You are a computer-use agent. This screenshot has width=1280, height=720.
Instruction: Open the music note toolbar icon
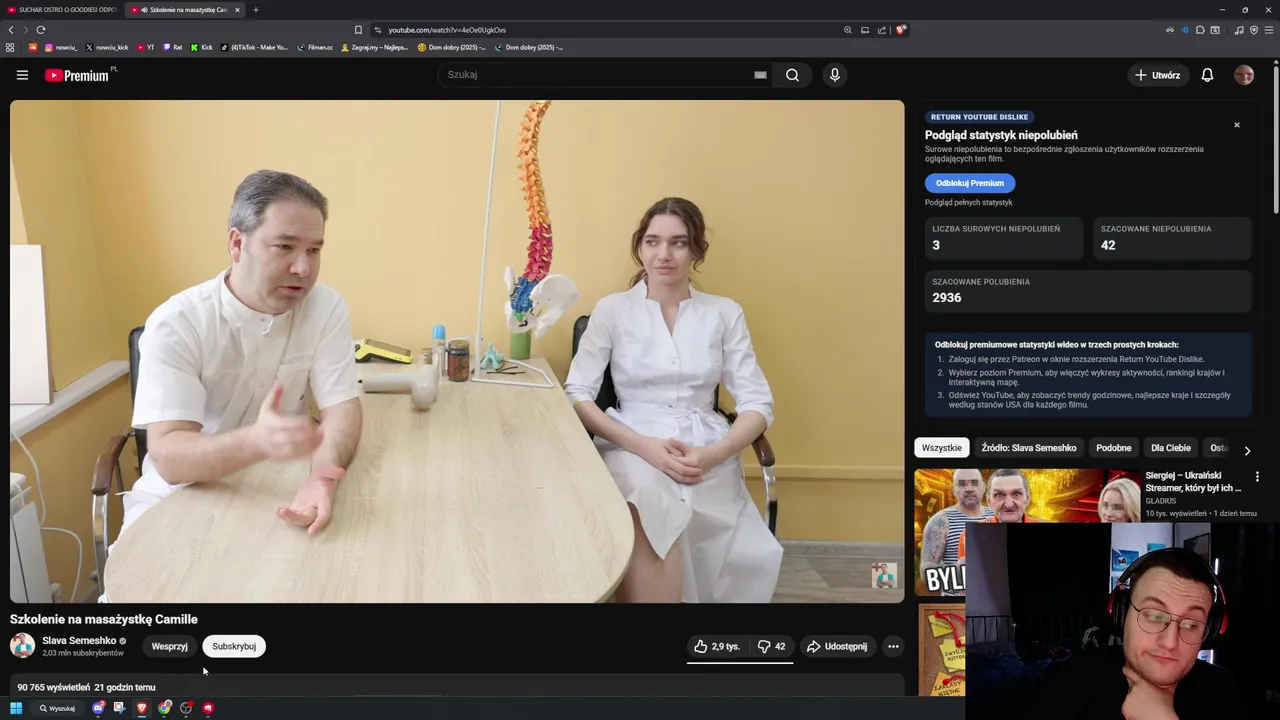pos(1239,30)
